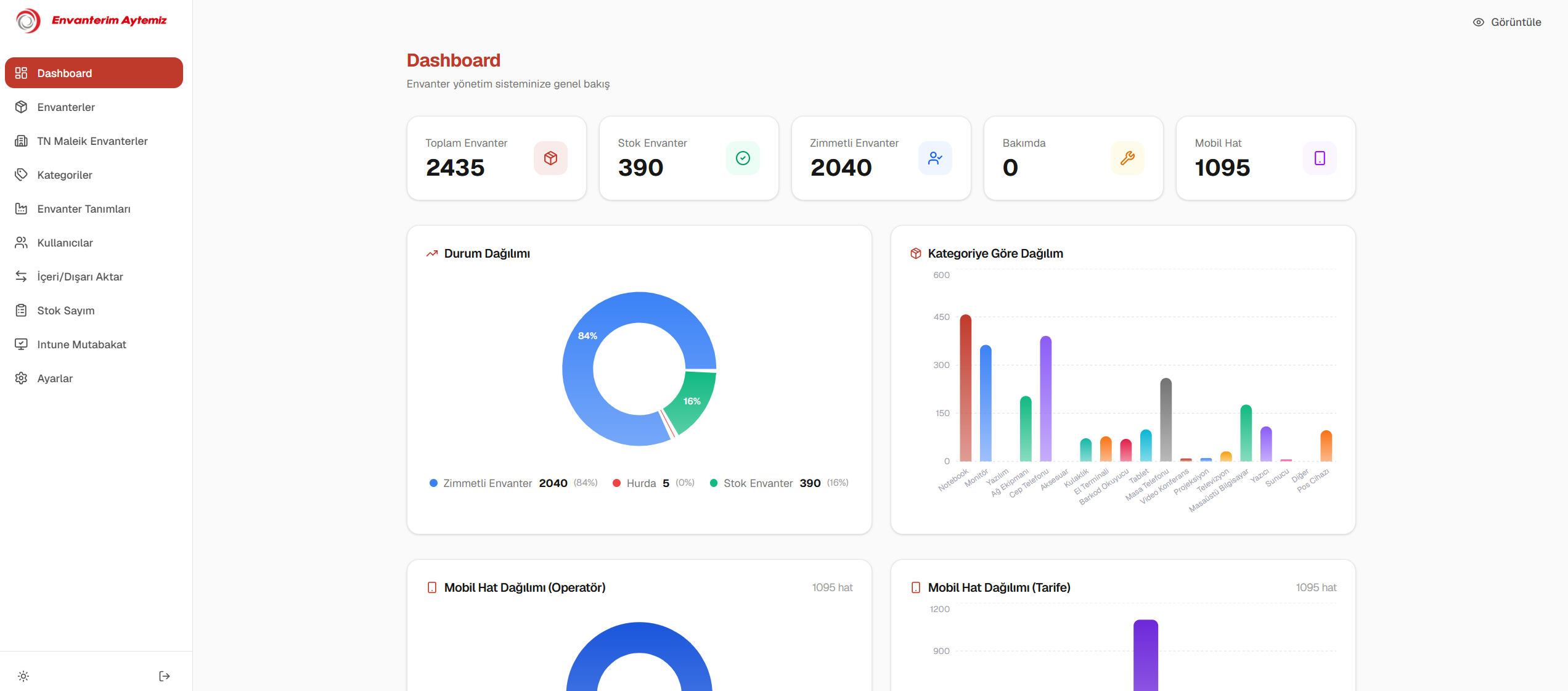Click the Bakımda value 0
The image size is (1568, 691).
1010,168
